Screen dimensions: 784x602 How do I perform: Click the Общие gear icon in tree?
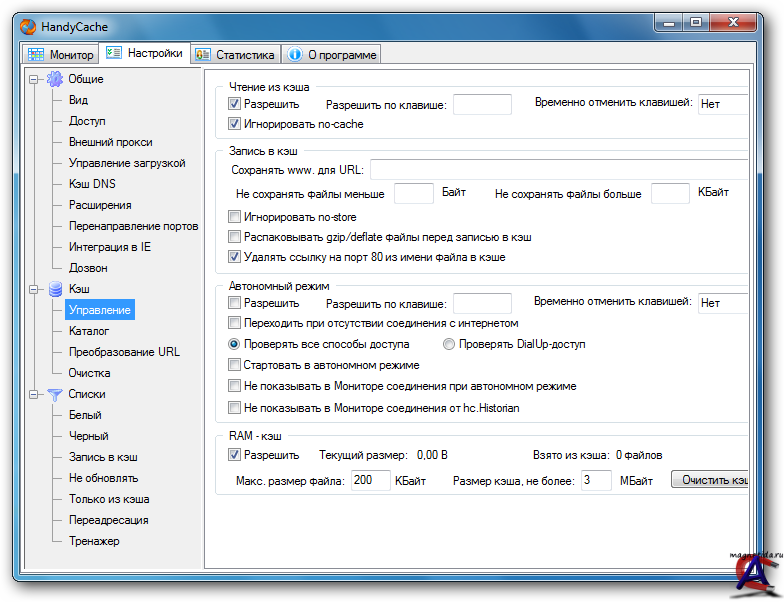click(55, 79)
